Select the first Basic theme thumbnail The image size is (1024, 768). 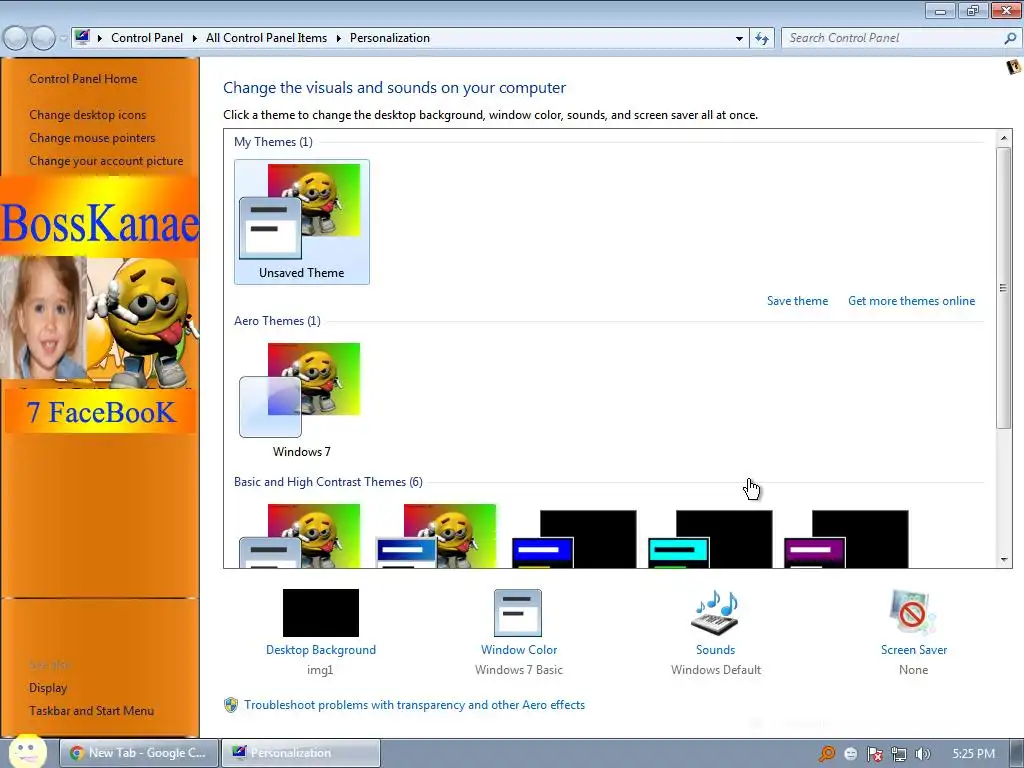301,536
